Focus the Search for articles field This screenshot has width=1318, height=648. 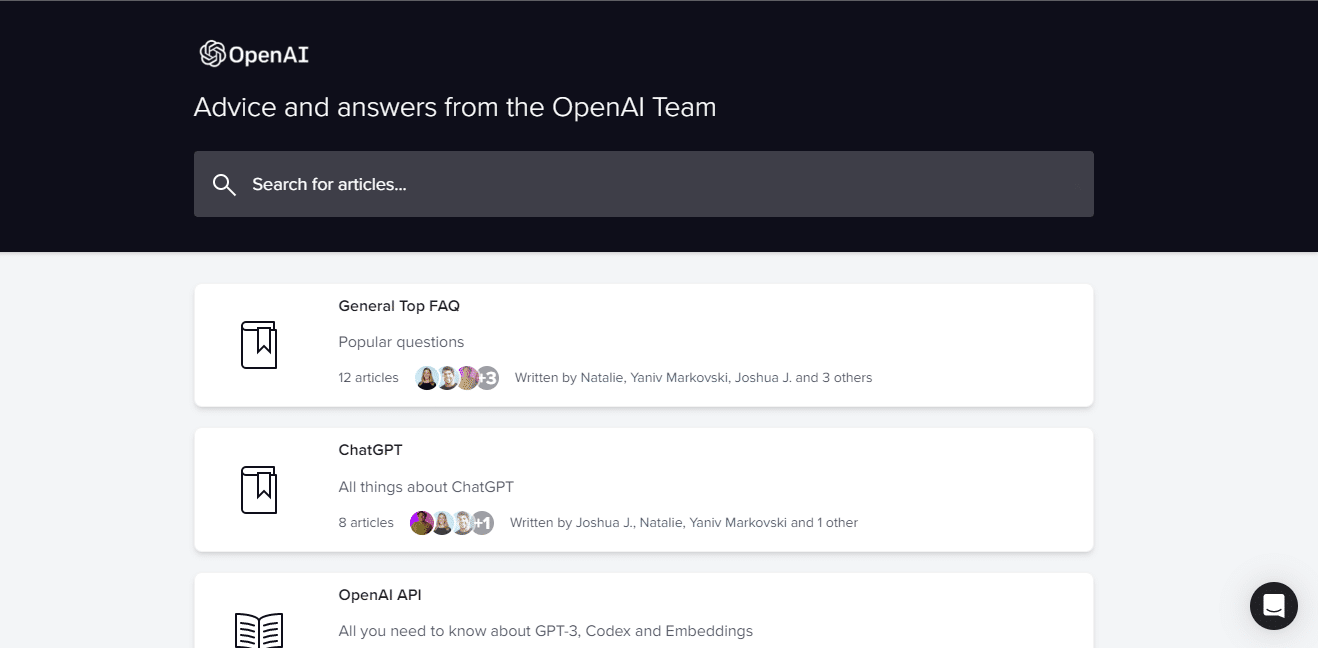click(643, 184)
